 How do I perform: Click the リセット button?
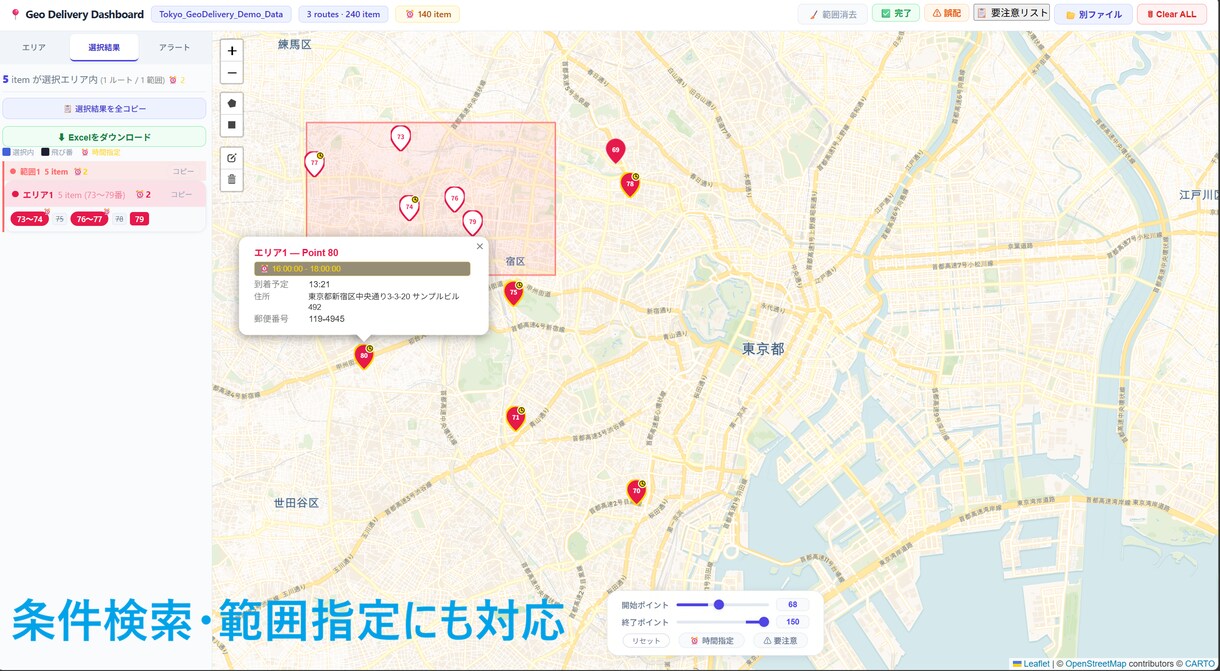pos(647,640)
